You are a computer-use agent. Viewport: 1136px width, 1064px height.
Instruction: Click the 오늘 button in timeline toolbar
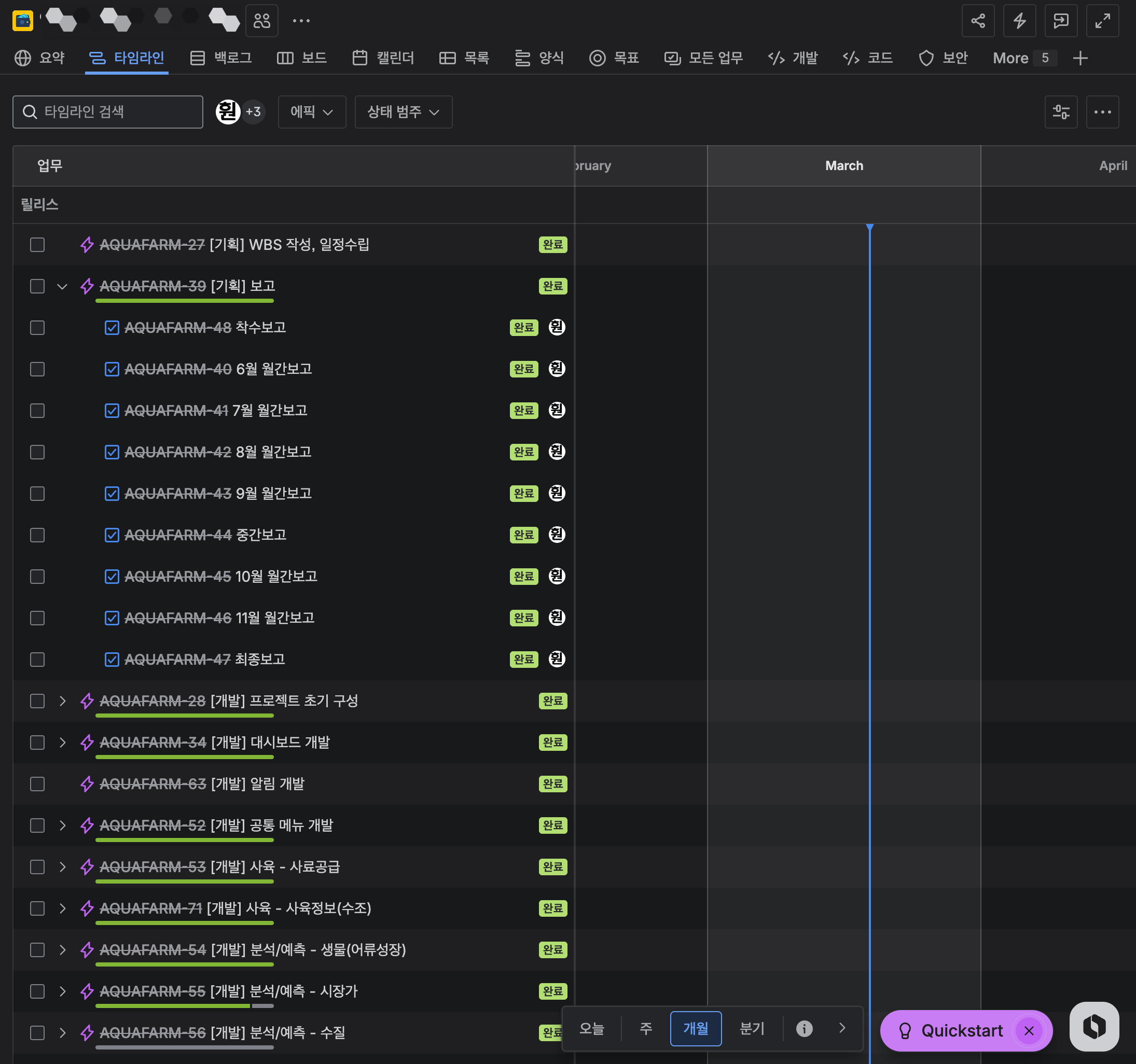591,1029
